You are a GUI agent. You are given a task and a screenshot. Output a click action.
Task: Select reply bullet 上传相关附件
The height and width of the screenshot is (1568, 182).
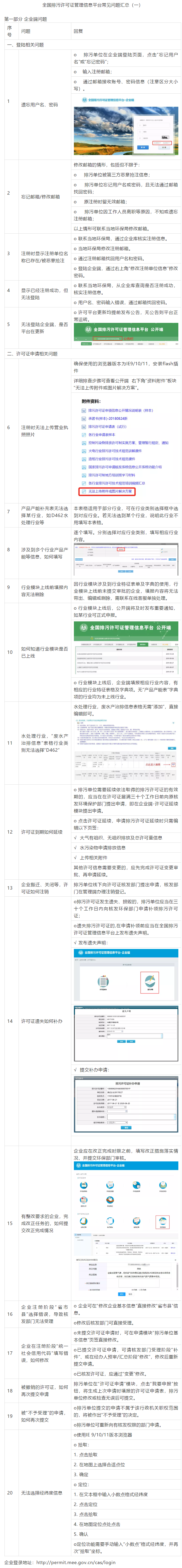94,857
